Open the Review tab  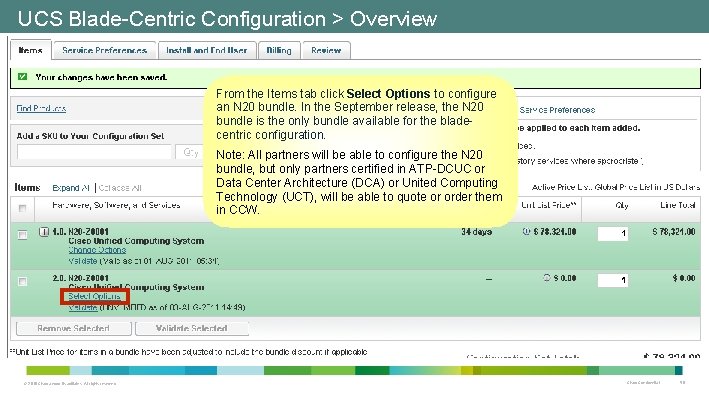point(326,50)
